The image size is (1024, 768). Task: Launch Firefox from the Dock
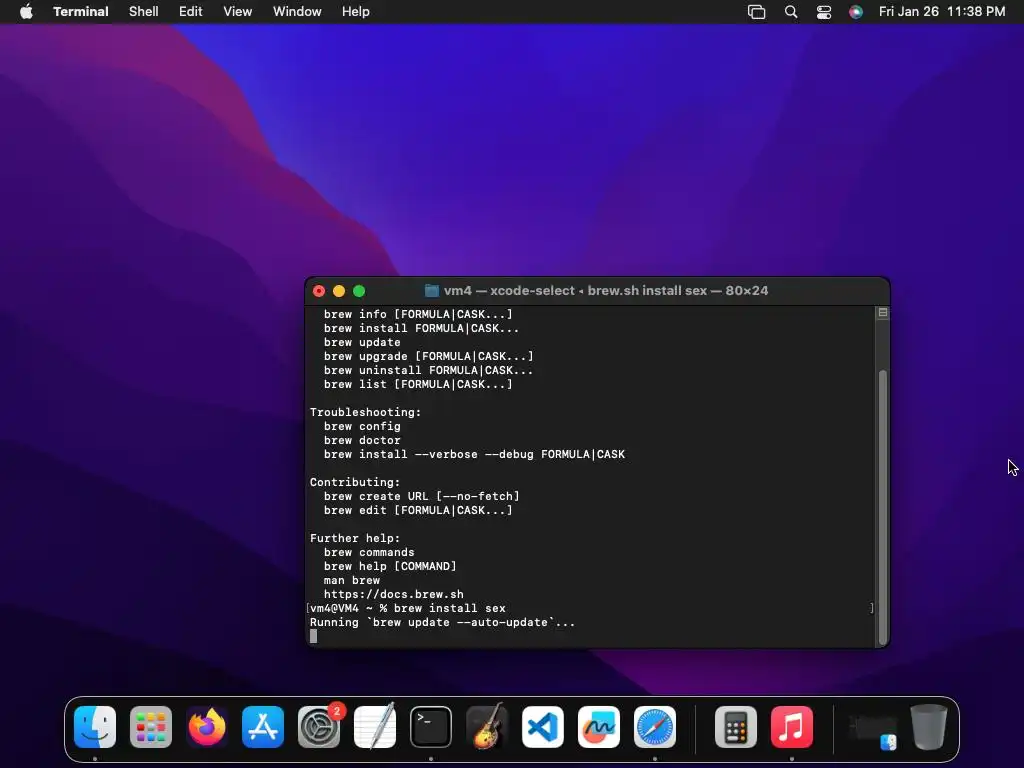pos(207,727)
